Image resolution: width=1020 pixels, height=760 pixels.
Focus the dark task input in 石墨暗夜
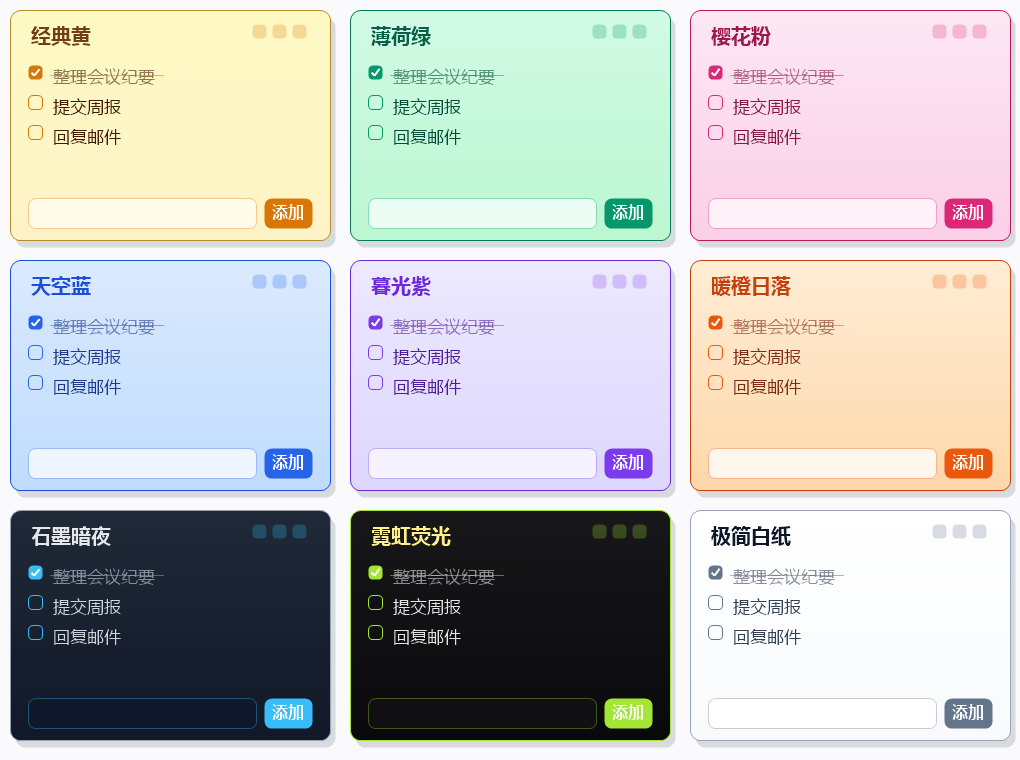pos(142,713)
